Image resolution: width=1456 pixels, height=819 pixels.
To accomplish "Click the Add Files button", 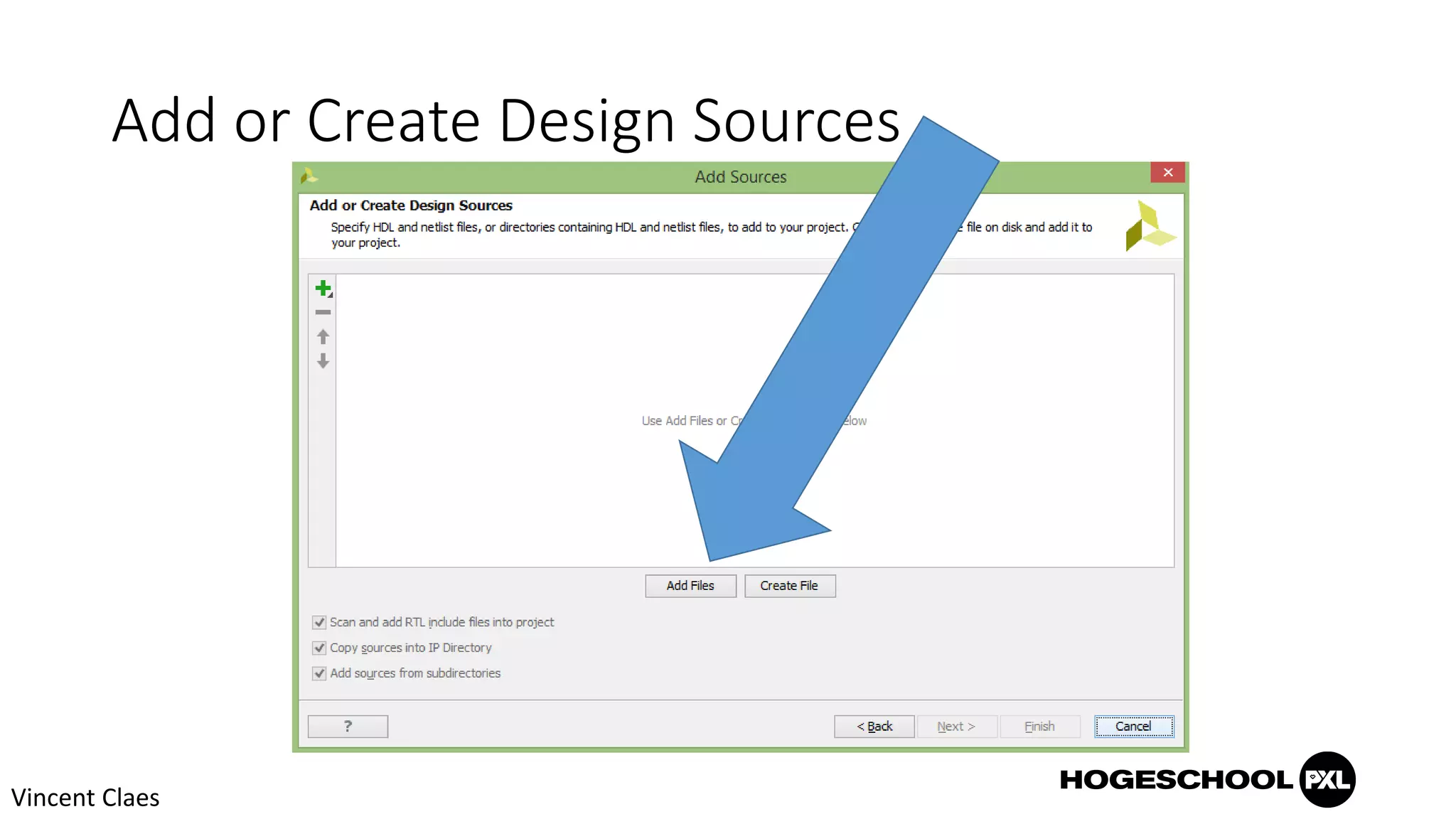I will click(690, 586).
